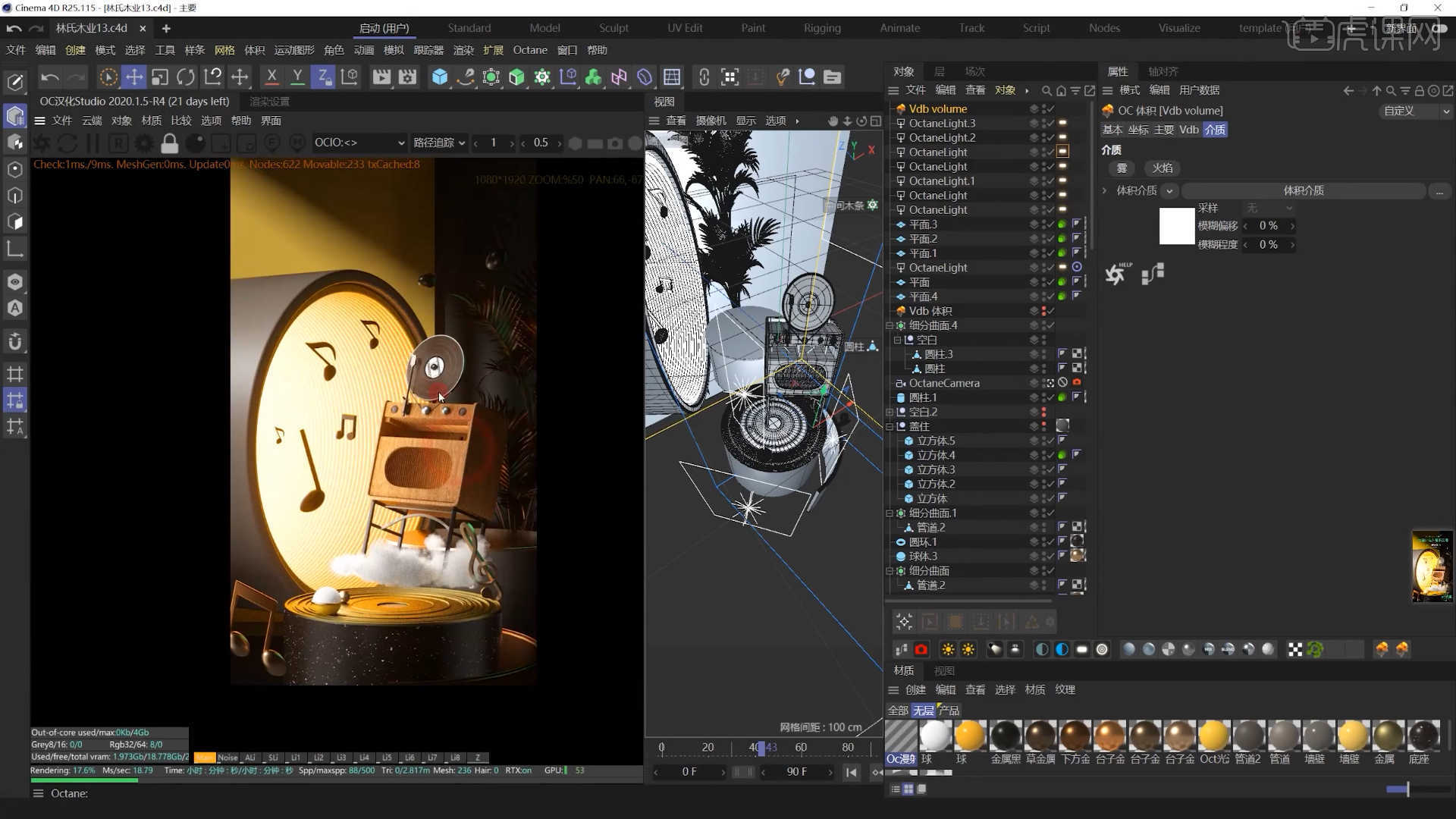1456x819 pixels.
Task: Open Edit Render Settings icon
Action: click(408, 77)
